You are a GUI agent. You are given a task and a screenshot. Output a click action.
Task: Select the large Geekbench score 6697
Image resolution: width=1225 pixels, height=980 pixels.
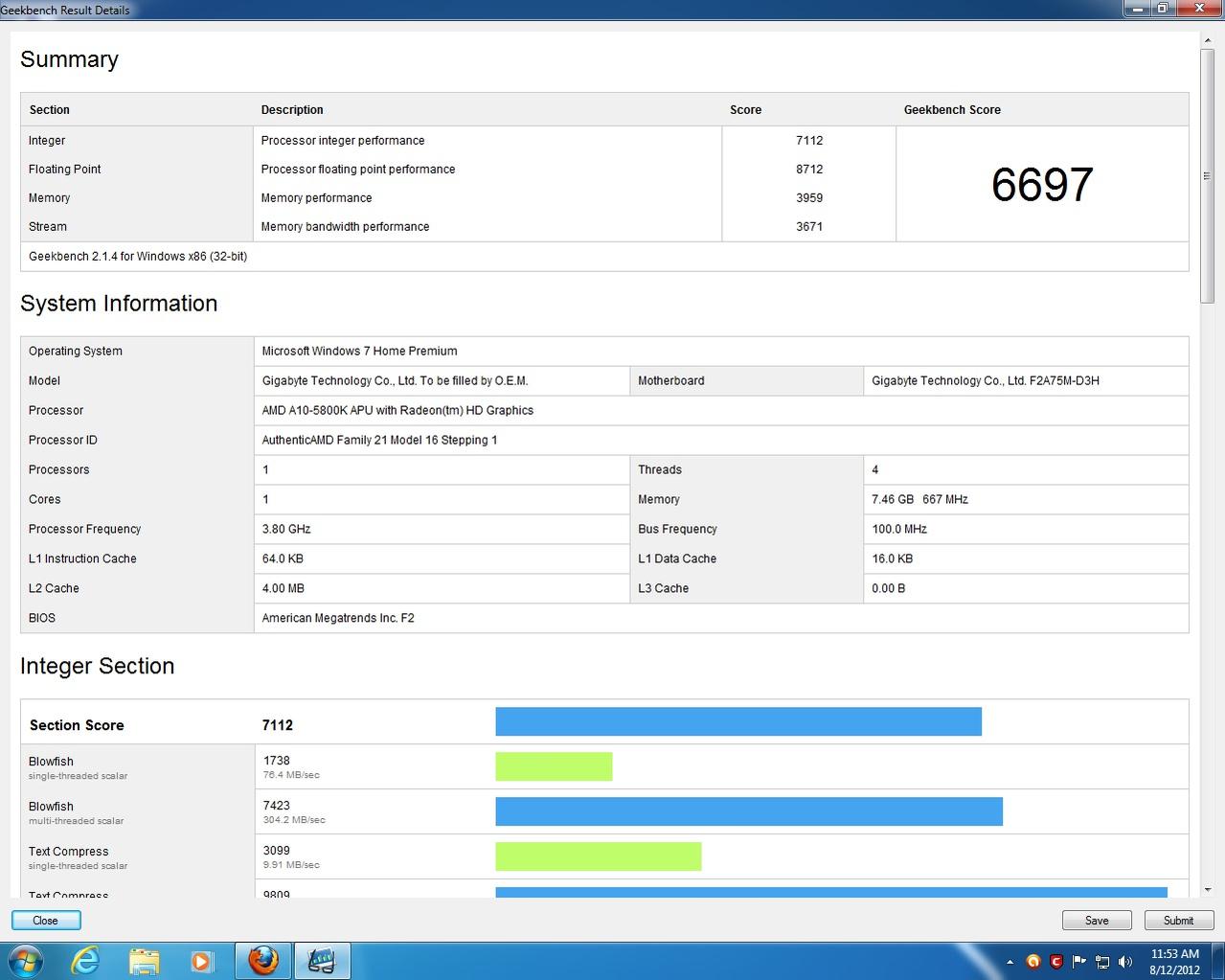1042,184
